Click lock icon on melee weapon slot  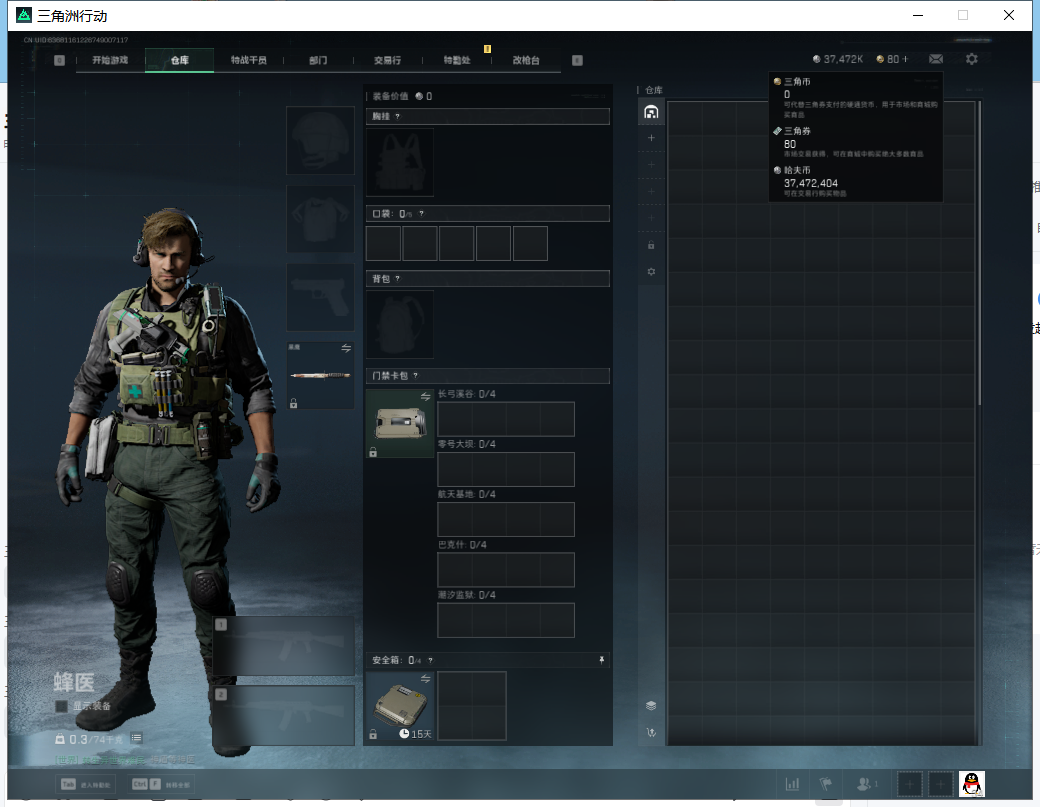tap(293, 403)
